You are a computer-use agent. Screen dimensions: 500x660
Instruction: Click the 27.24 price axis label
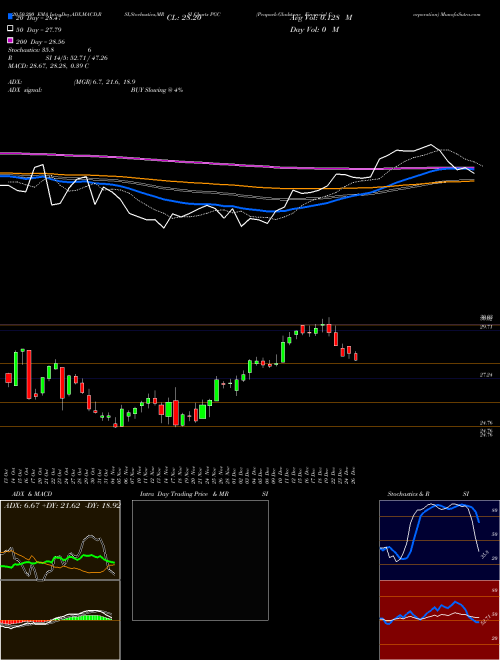coord(486,375)
